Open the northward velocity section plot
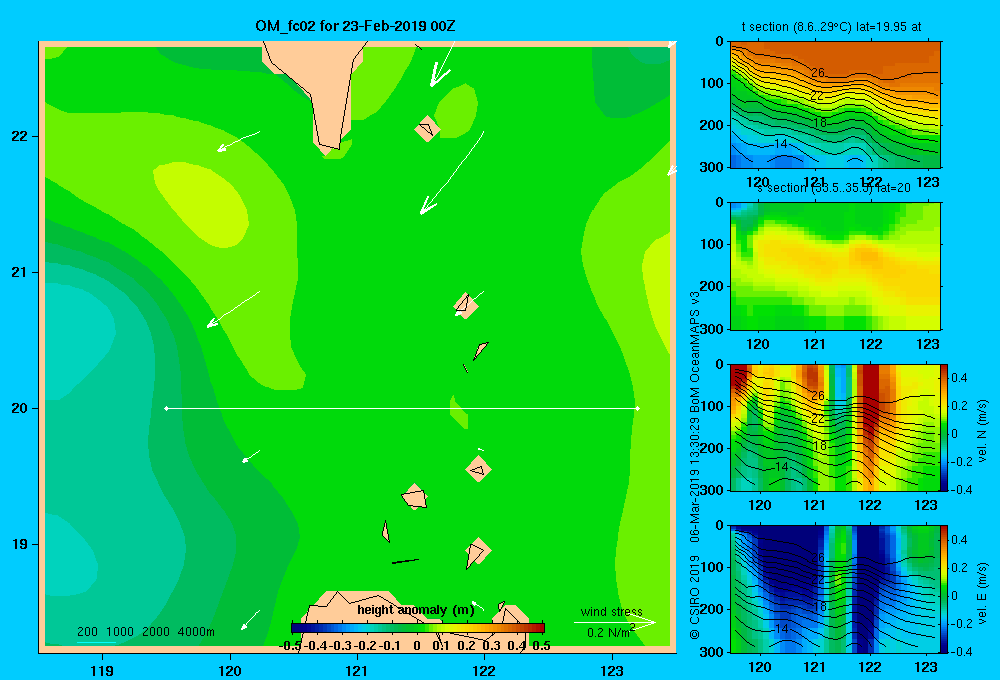 [x=835, y=427]
